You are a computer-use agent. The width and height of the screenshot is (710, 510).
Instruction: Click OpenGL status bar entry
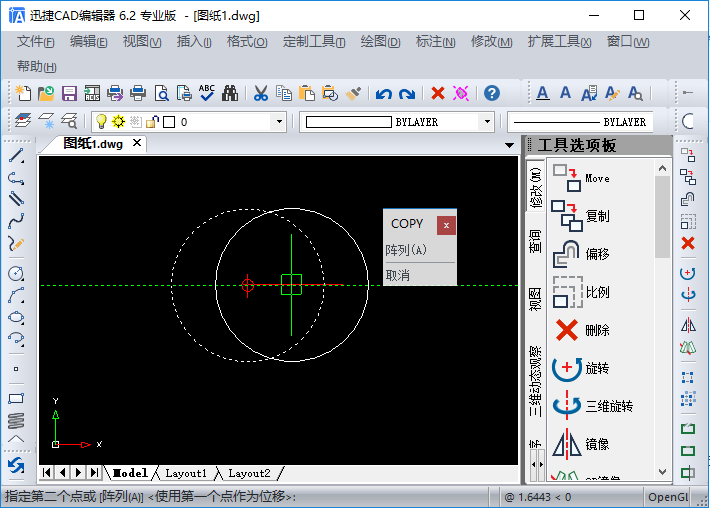coord(668,497)
